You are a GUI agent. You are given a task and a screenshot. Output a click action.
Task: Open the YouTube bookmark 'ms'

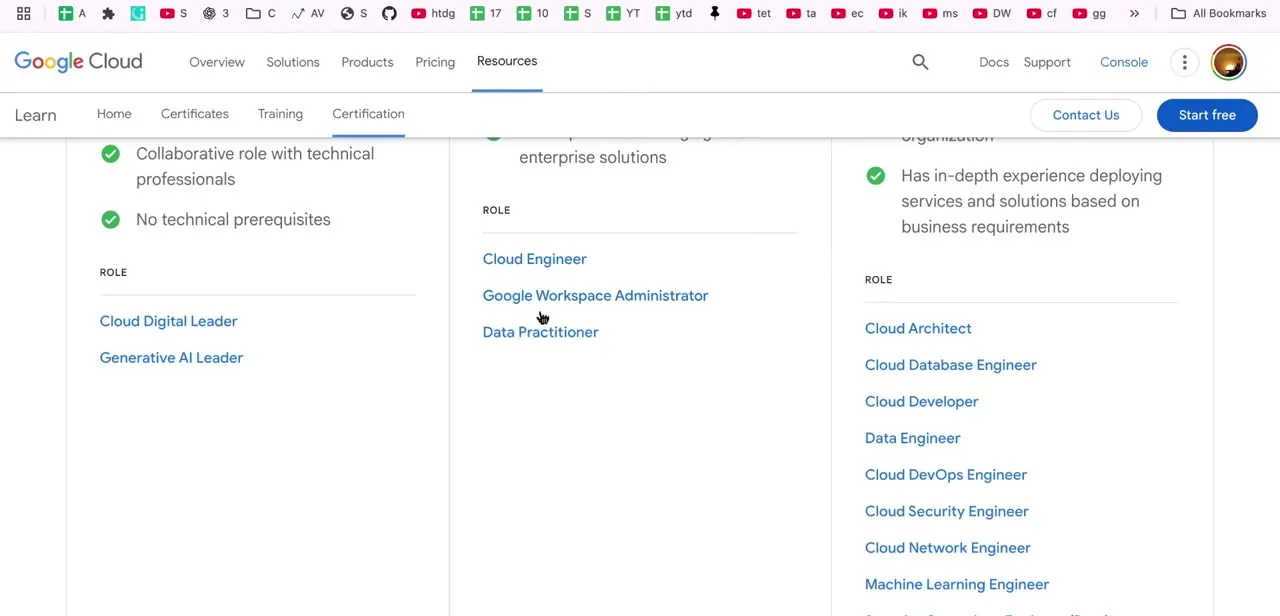(x=940, y=13)
